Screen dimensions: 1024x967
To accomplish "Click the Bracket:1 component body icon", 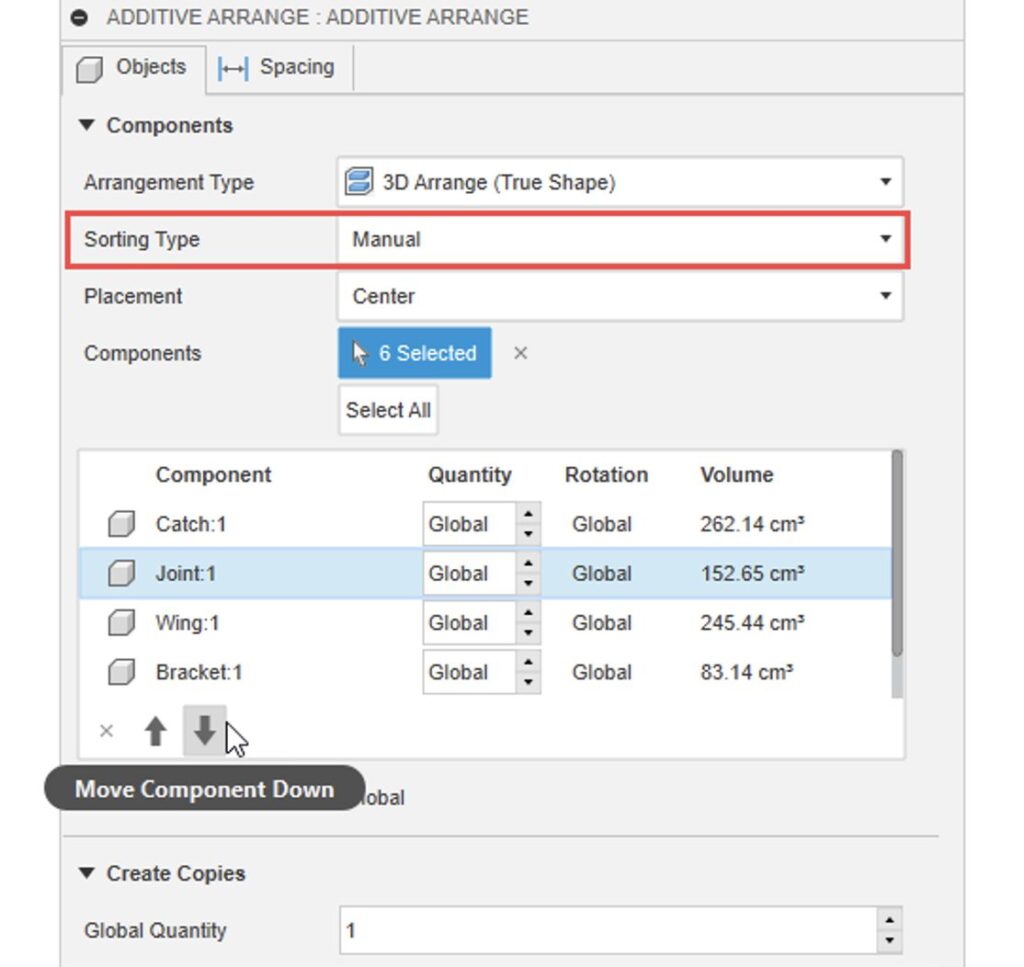I will [121, 672].
